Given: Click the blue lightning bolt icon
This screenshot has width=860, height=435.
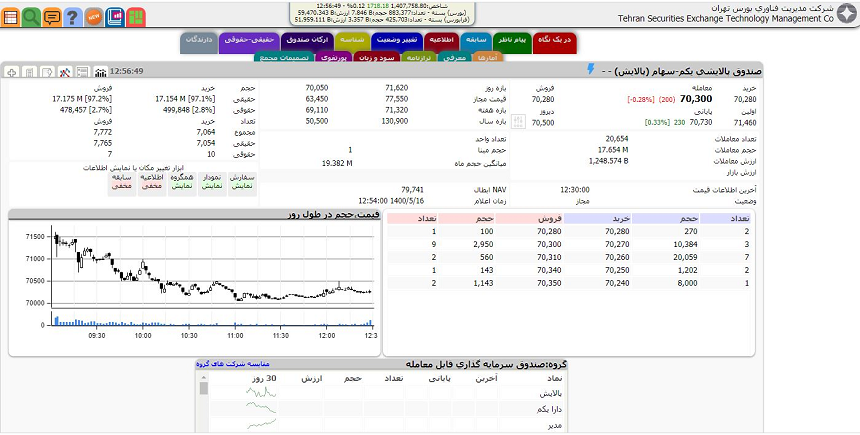Looking at the screenshot, I should [x=590, y=70].
